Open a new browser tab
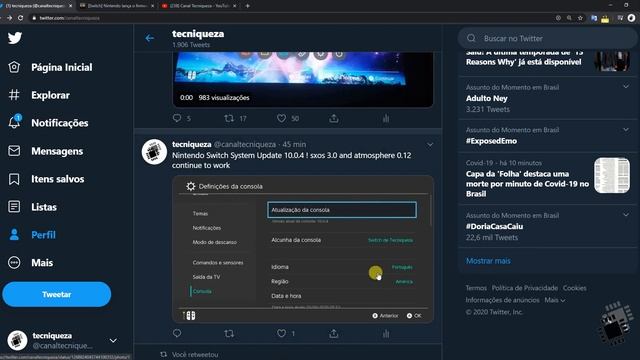Image resolution: width=640 pixels, height=360 pixels. [247, 6]
